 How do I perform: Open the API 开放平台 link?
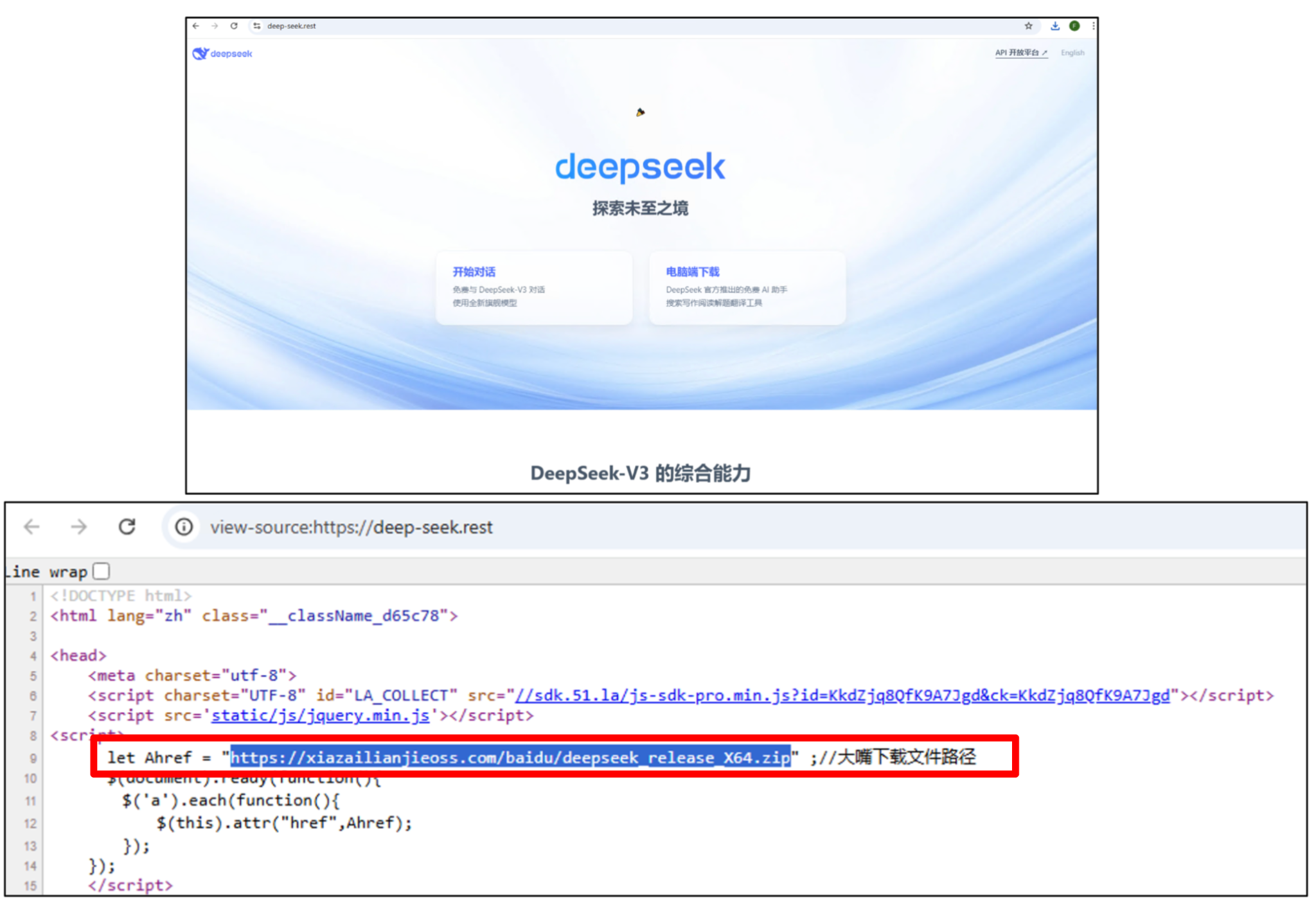click(x=1020, y=53)
